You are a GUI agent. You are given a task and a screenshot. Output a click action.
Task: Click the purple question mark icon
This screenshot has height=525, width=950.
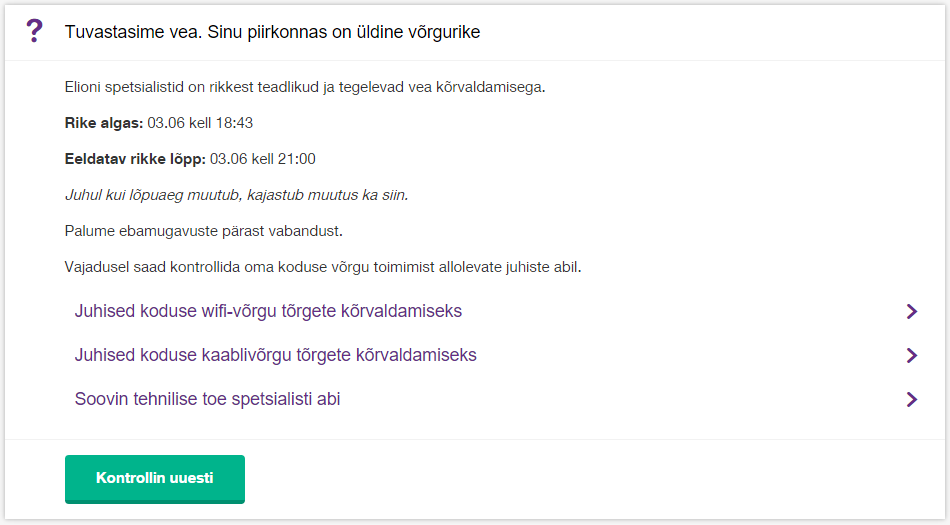coord(35,30)
